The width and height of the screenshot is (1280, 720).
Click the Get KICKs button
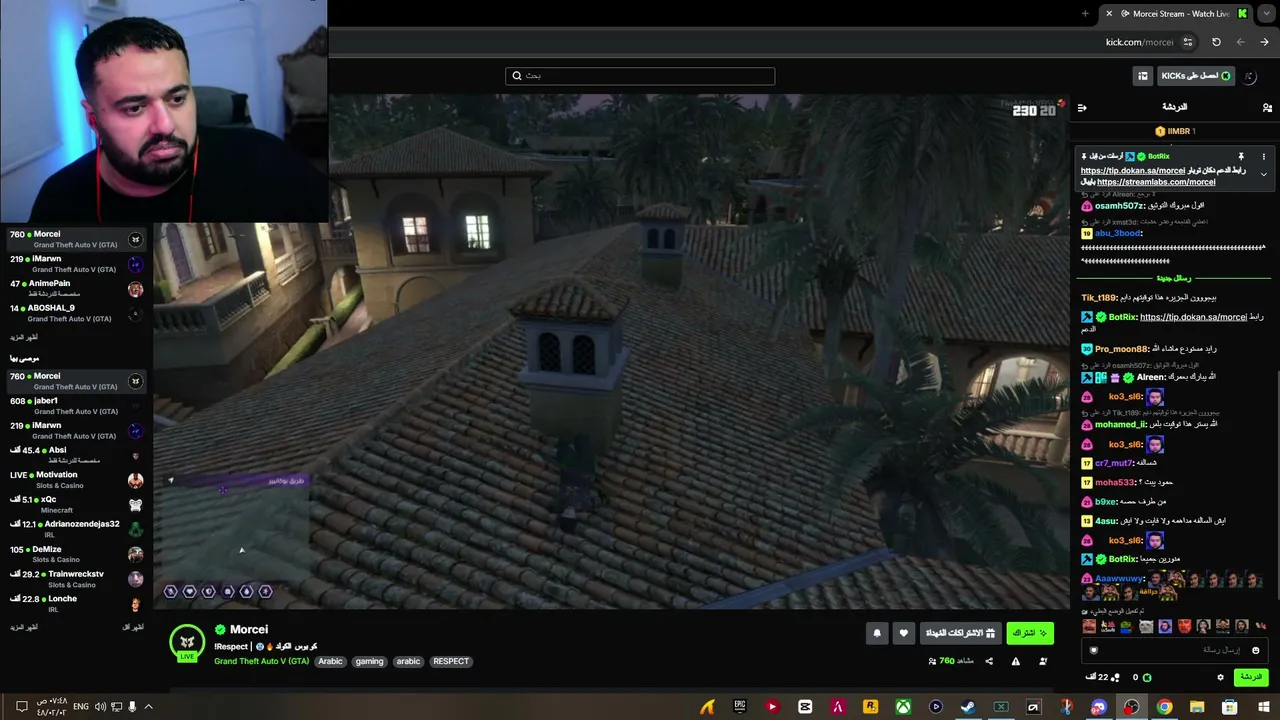click(1196, 76)
